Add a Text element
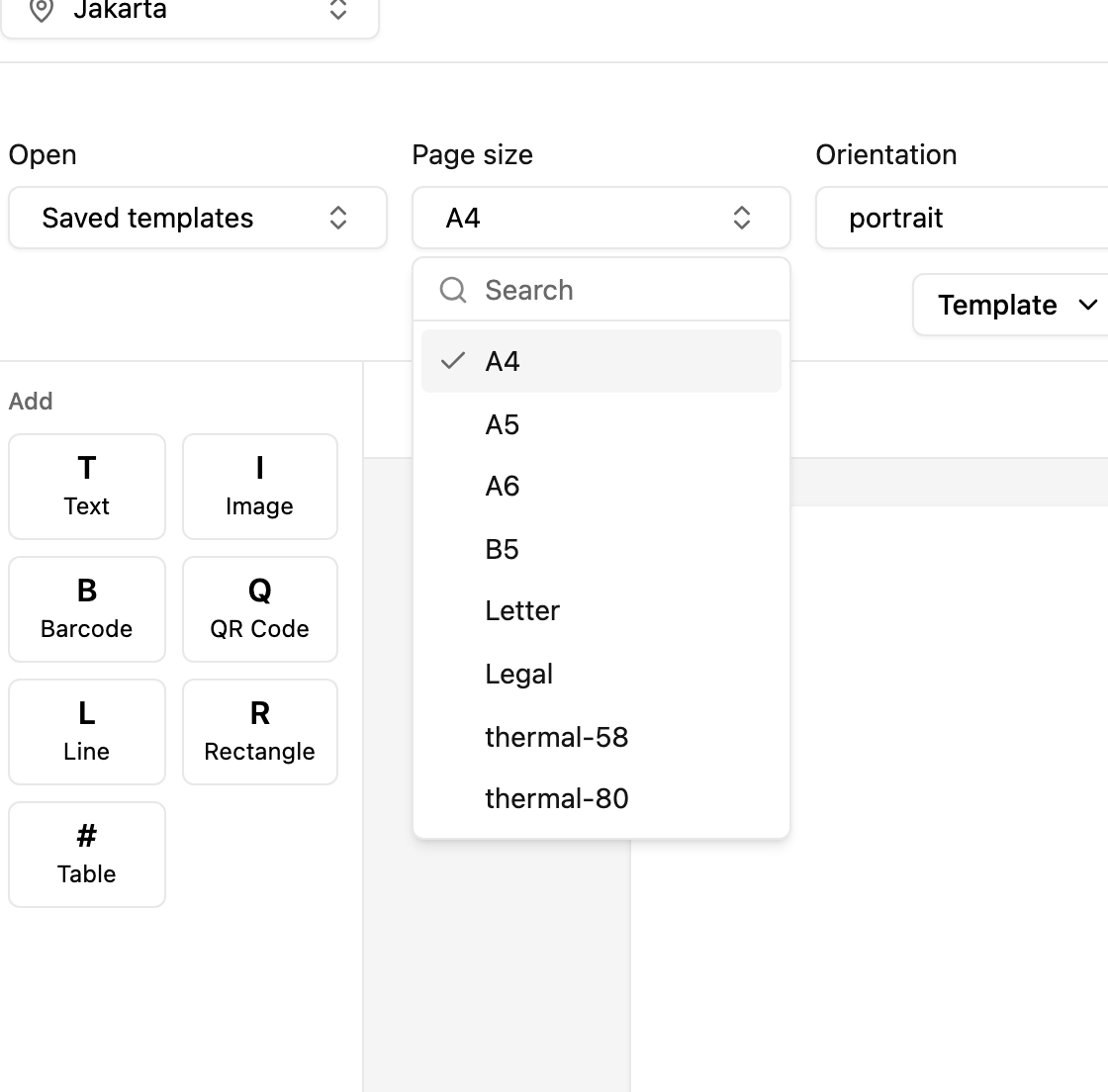The height and width of the screenshot is (1092, 1108). click(x=87, y=487)
